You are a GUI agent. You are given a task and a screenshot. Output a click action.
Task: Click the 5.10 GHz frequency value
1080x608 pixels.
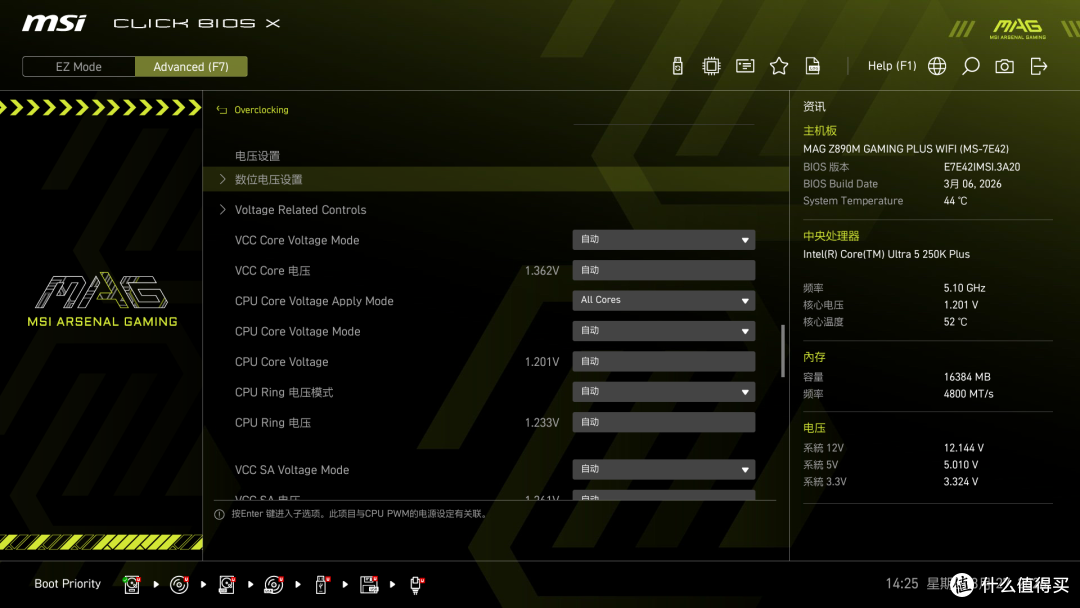pos(964,288)
